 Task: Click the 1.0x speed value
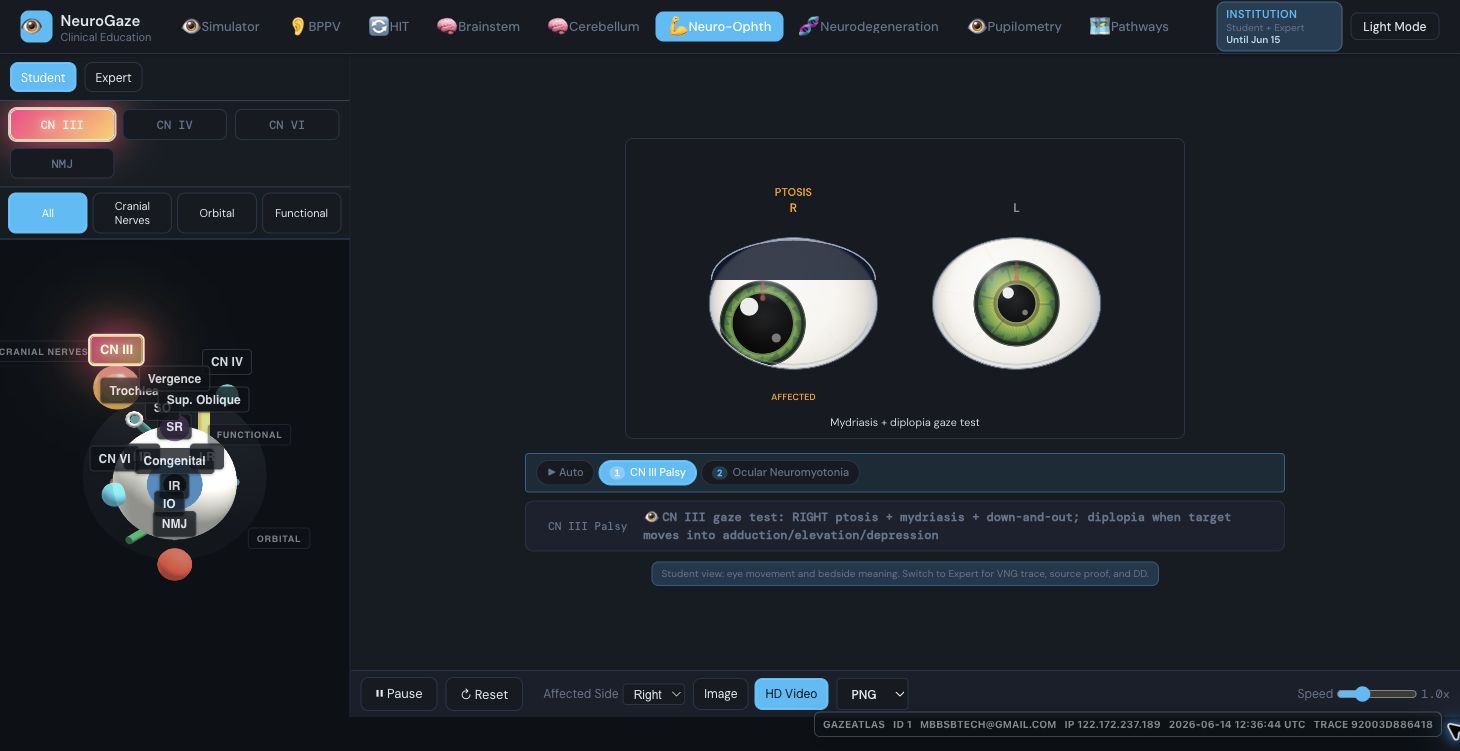tap(1435, 694)
